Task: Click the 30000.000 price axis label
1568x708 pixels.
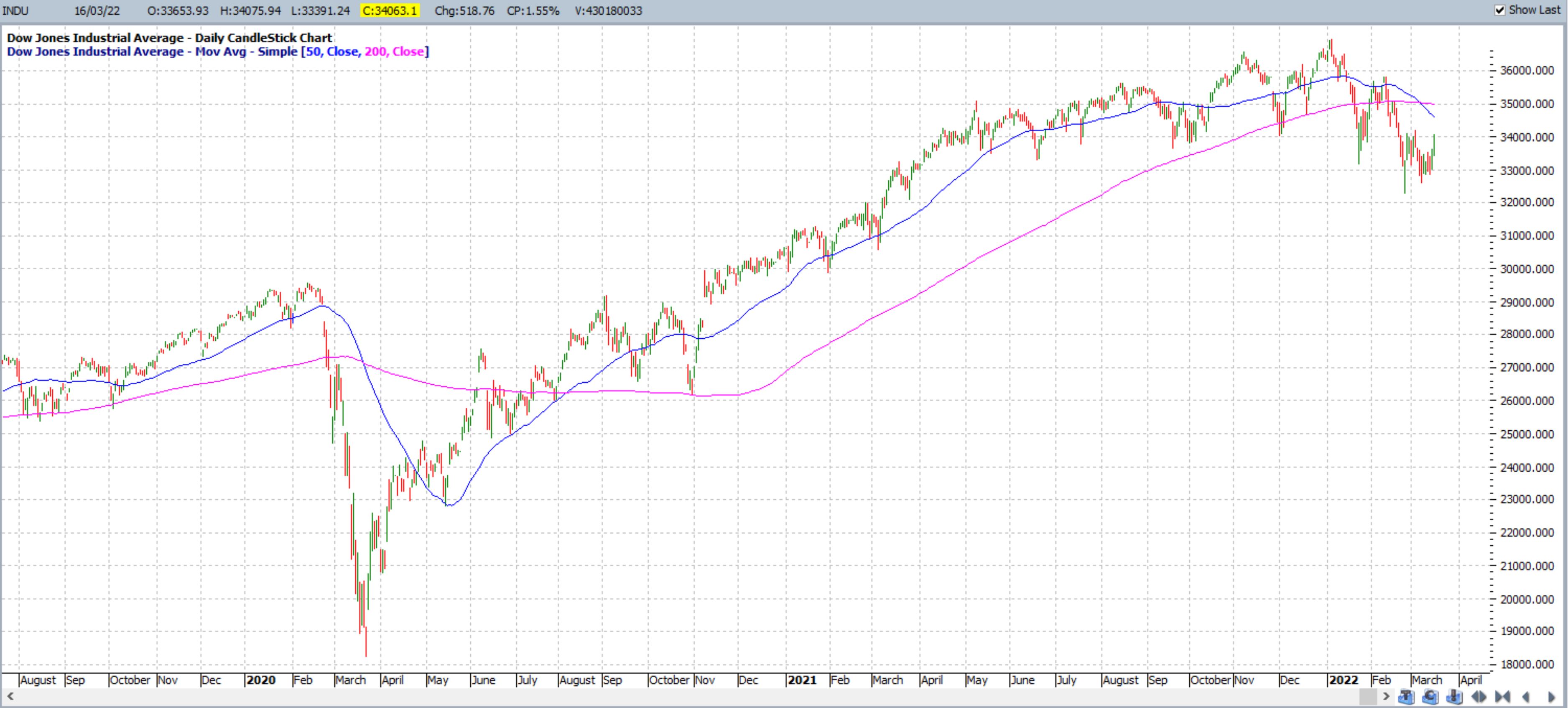Action: (1527, 269)
